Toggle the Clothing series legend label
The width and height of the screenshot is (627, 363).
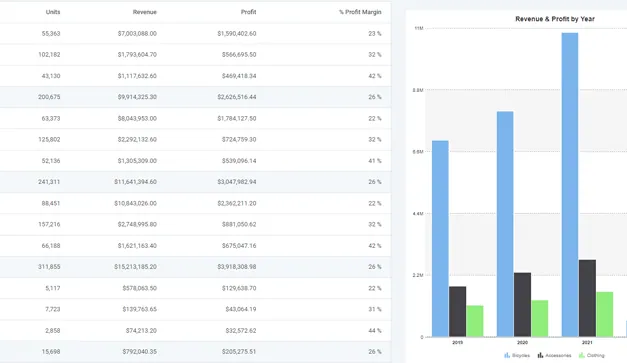click(x=595, y=355)
